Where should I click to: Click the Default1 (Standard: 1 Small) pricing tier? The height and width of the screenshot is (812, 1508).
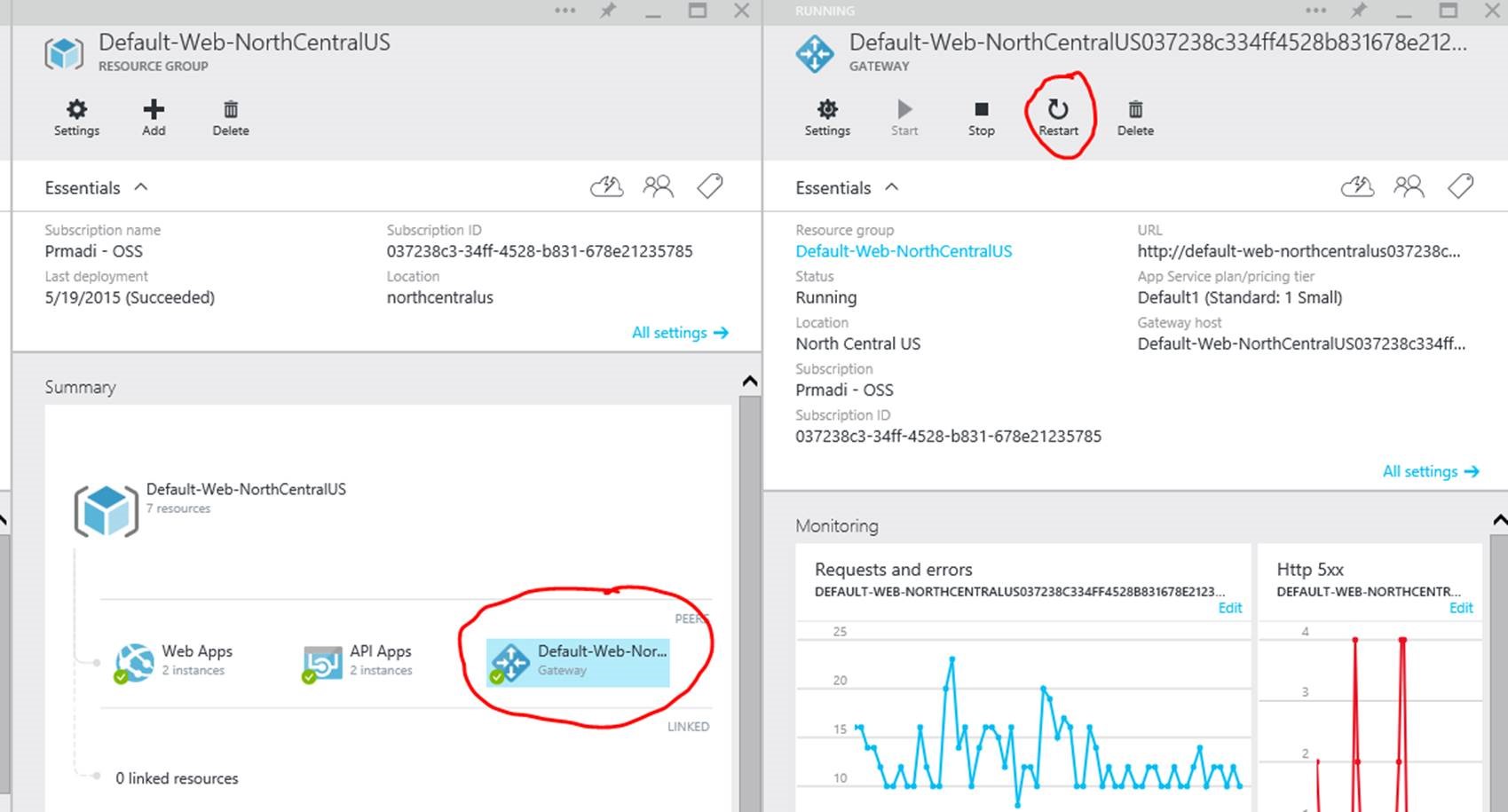point(1240,297)
